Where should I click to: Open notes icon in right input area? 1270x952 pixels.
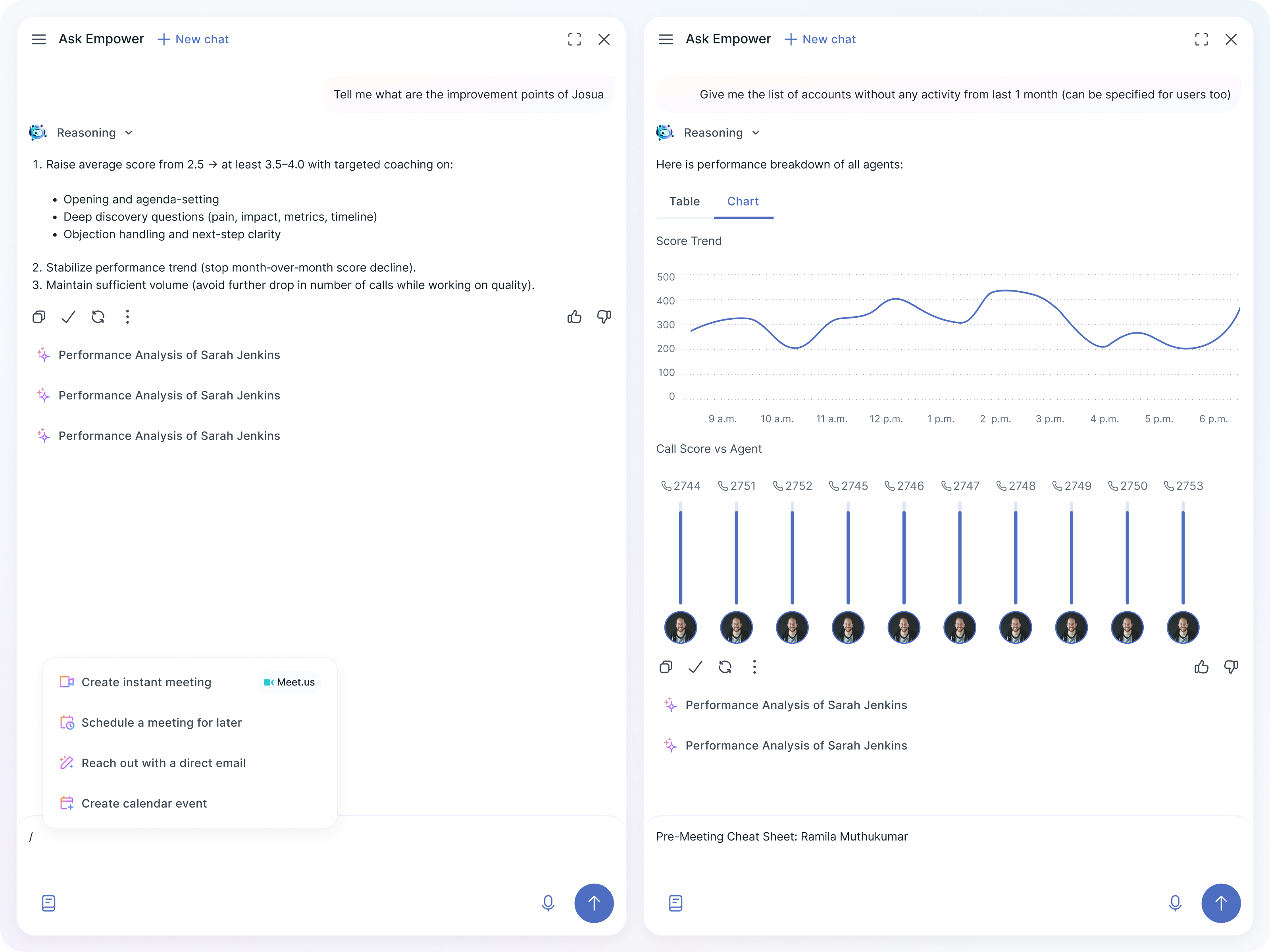pos(675,903)
